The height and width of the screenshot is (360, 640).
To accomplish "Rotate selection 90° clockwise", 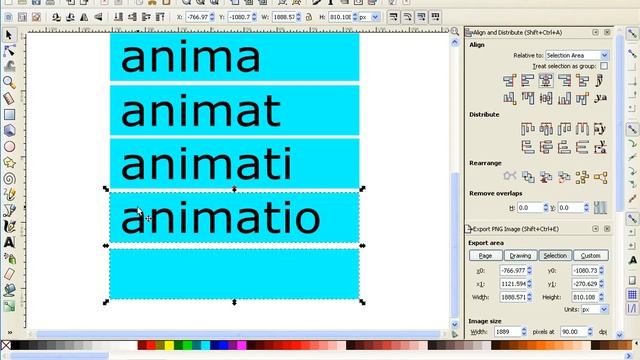I will (x=70, y=17).
